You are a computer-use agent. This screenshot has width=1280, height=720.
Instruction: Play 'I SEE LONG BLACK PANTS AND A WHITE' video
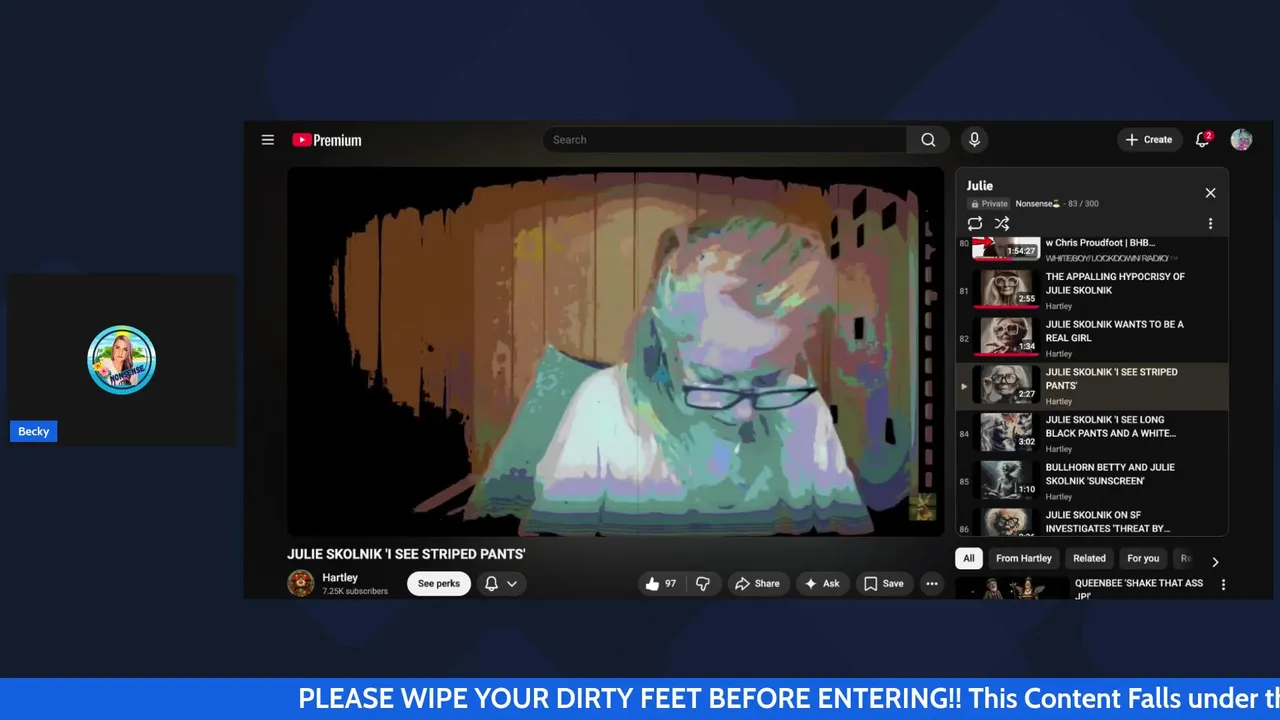tap(1092, 433)
